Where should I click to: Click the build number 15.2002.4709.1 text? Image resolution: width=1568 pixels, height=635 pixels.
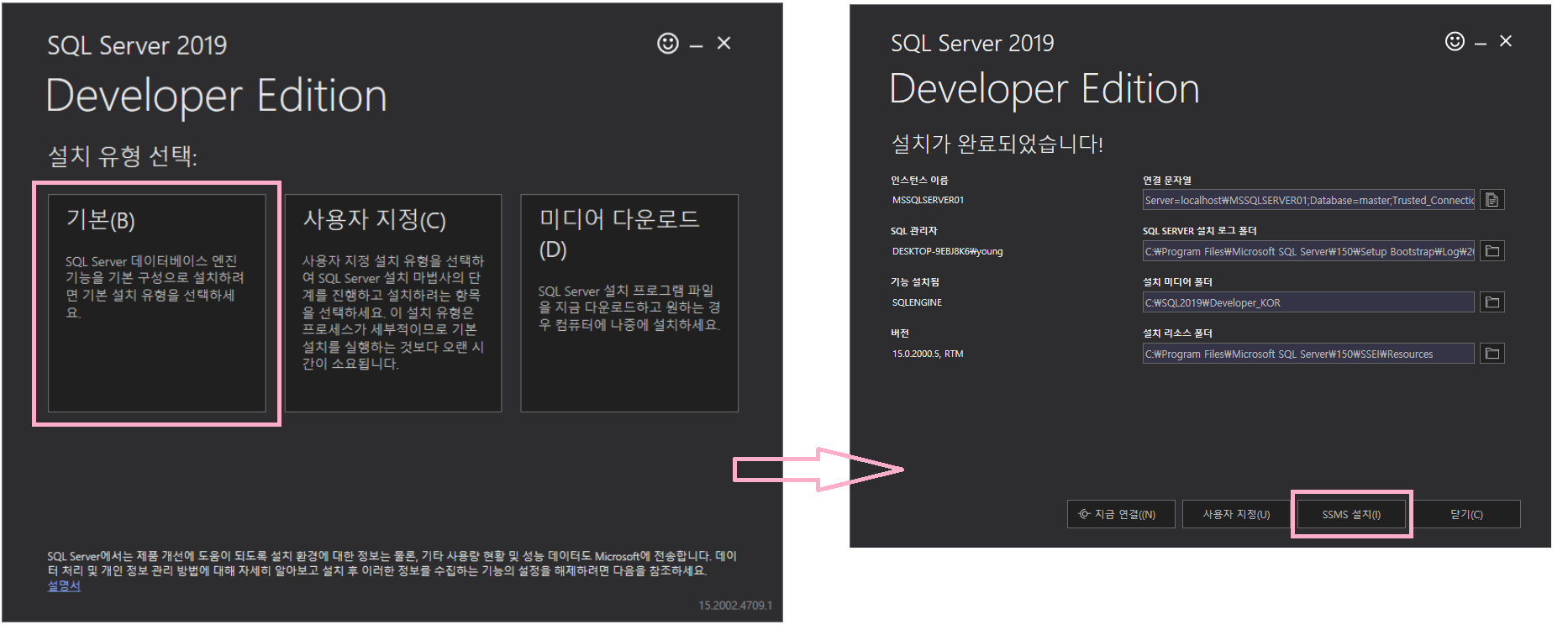[x=735, y=605]
